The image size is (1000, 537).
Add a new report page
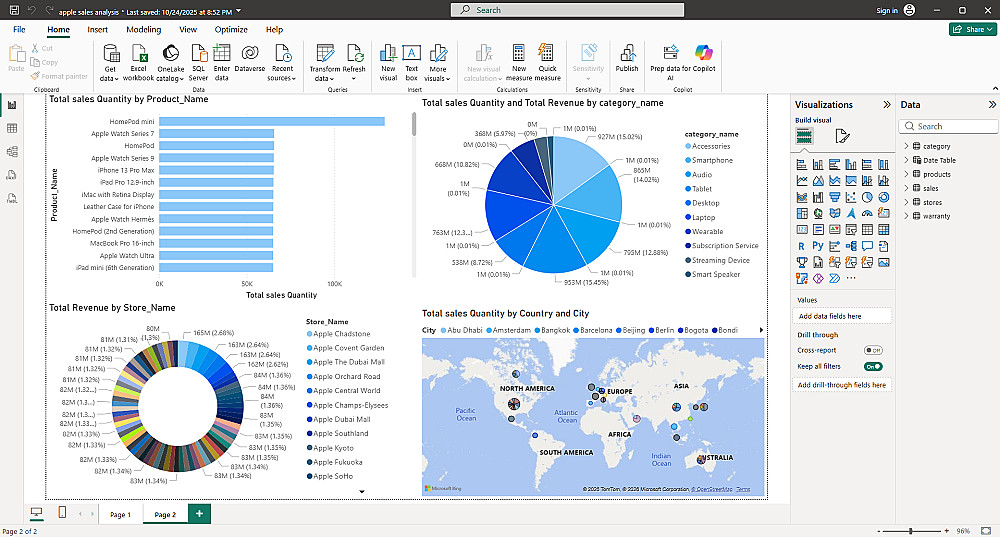click(199, 513)
